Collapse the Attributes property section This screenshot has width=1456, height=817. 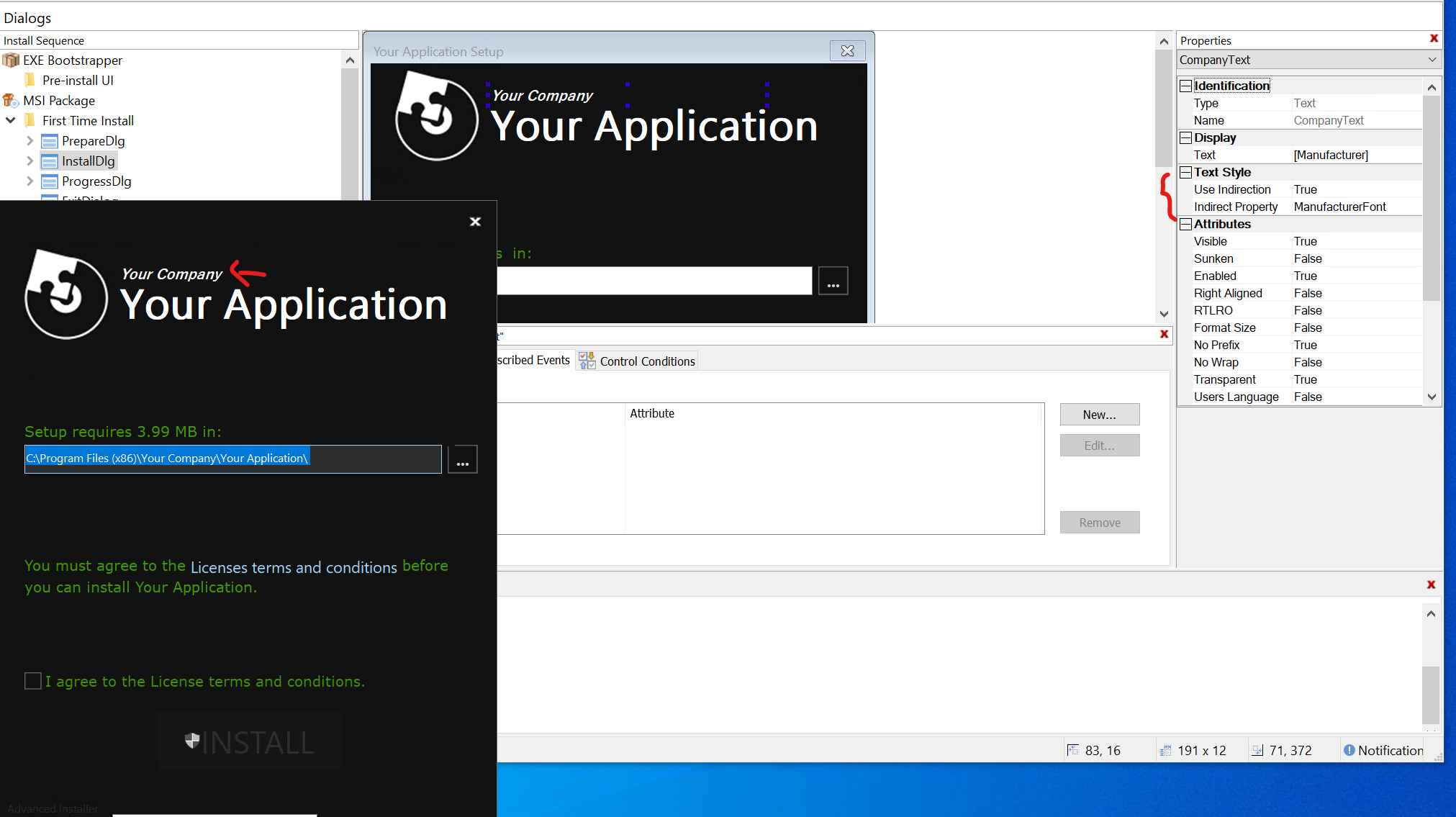pos(1185,225)
